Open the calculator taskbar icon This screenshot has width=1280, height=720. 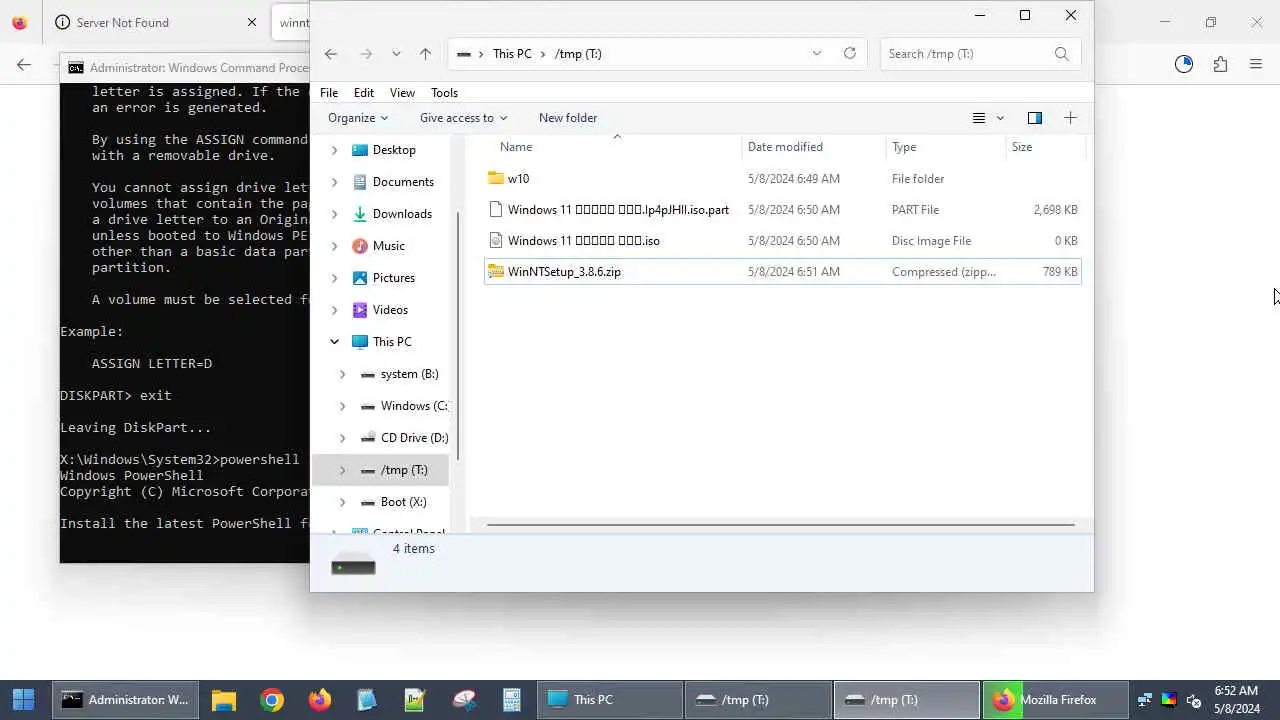512,700
